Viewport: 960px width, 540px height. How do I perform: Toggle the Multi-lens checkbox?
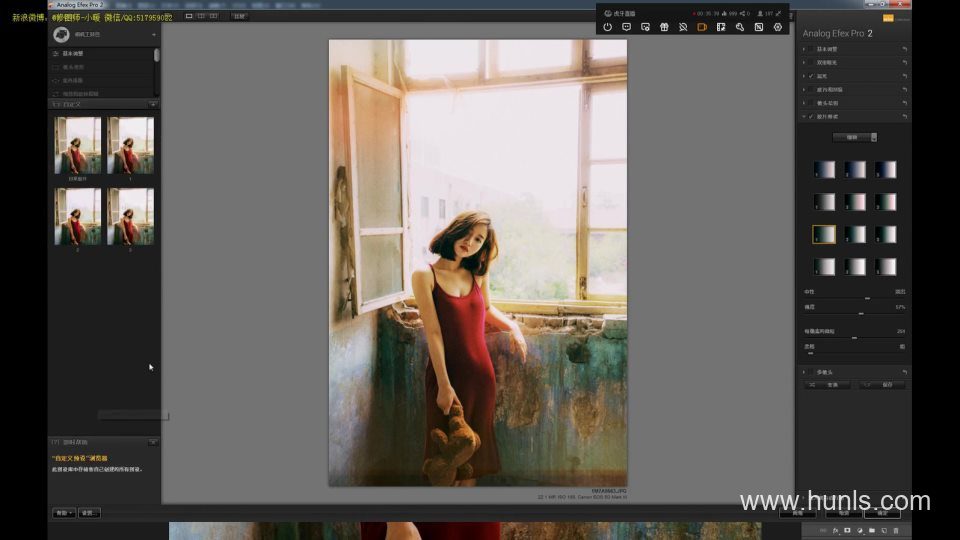[x=811, y=372]
